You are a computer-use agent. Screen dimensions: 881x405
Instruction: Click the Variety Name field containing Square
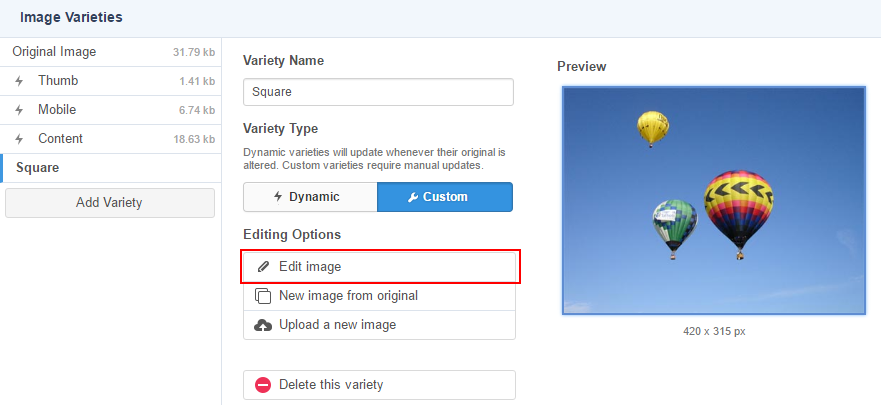(x=378, y=92)
